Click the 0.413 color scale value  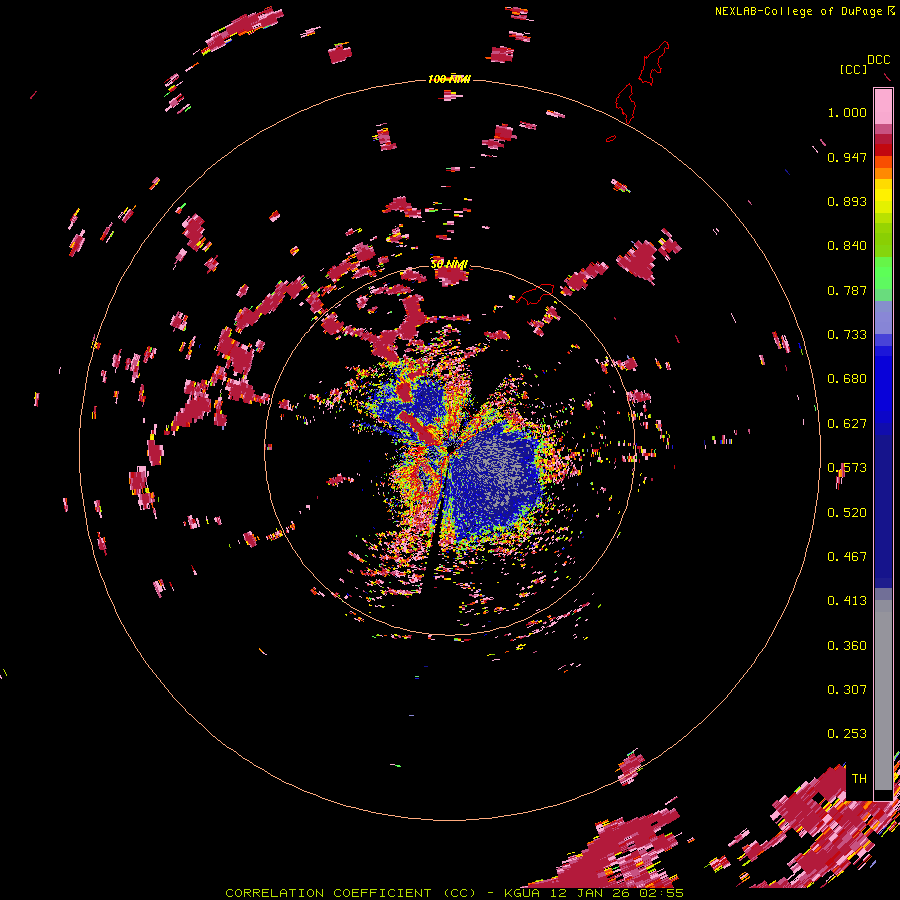847,601
